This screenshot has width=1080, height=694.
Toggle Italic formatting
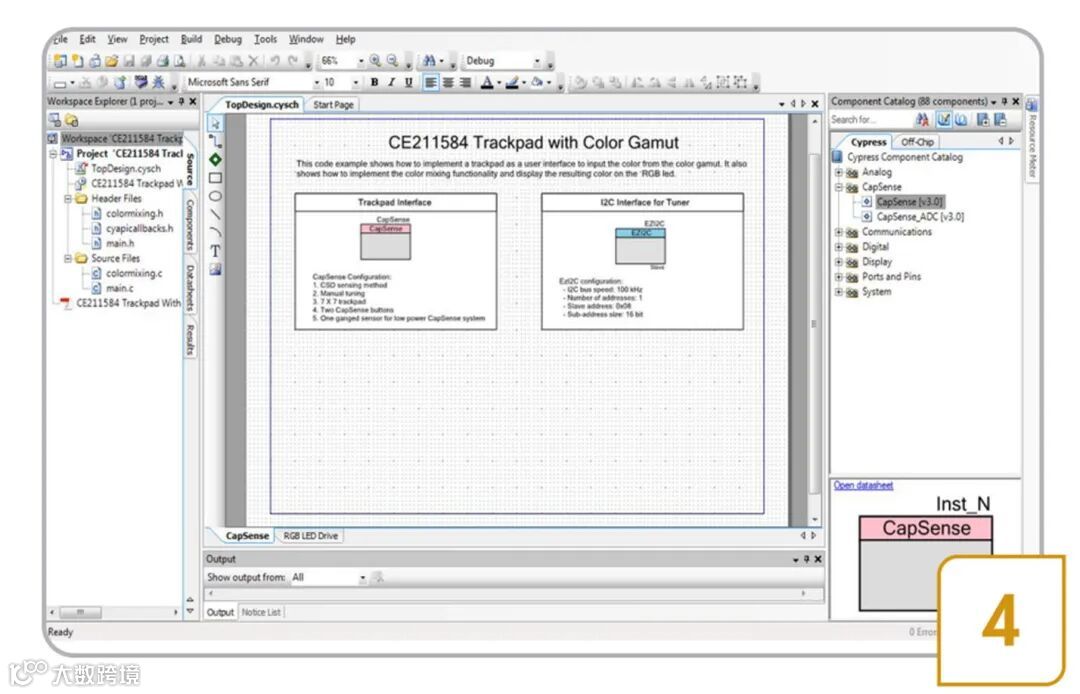pyautogui.click(x=391, y=82)
